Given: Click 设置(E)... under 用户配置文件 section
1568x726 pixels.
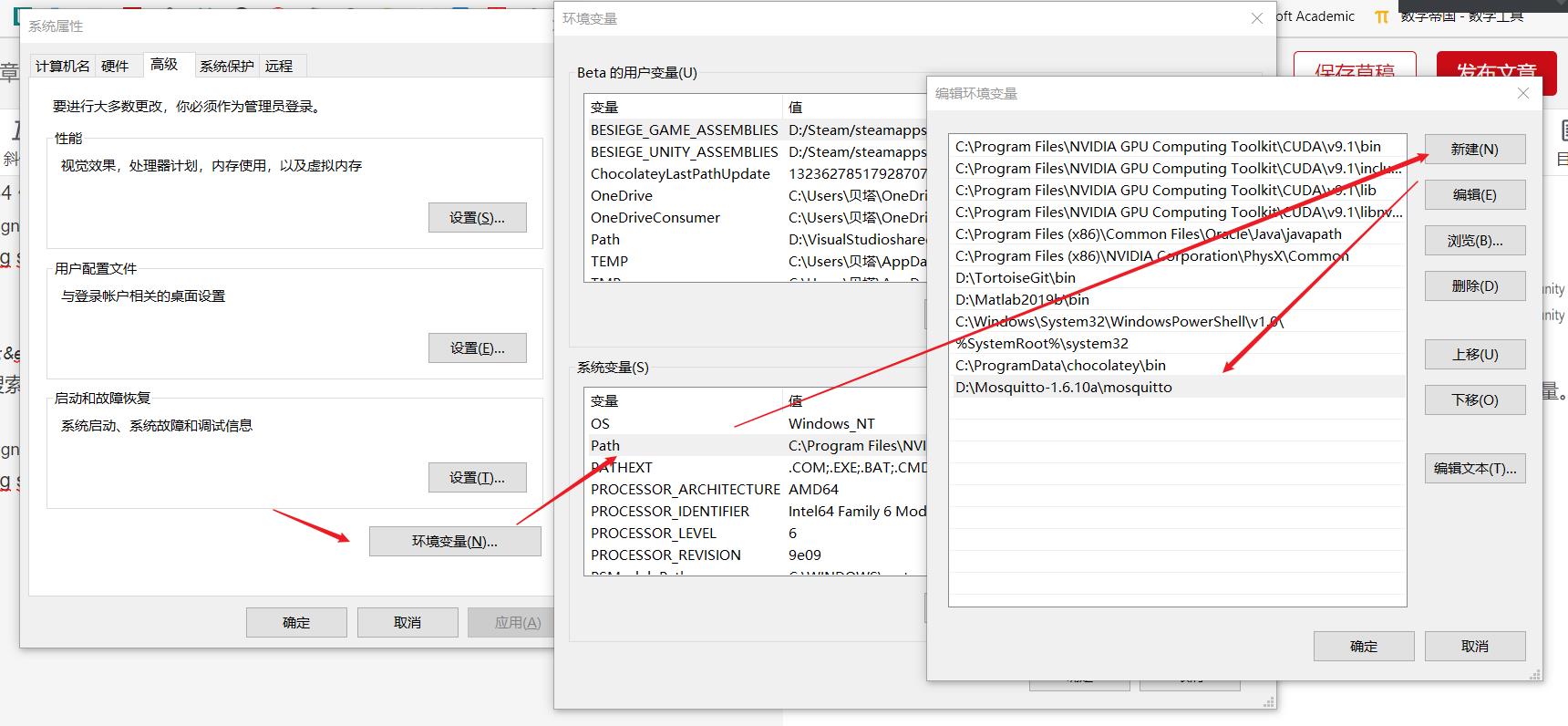Looking at the screenshot, I should [x=477, y=348].
